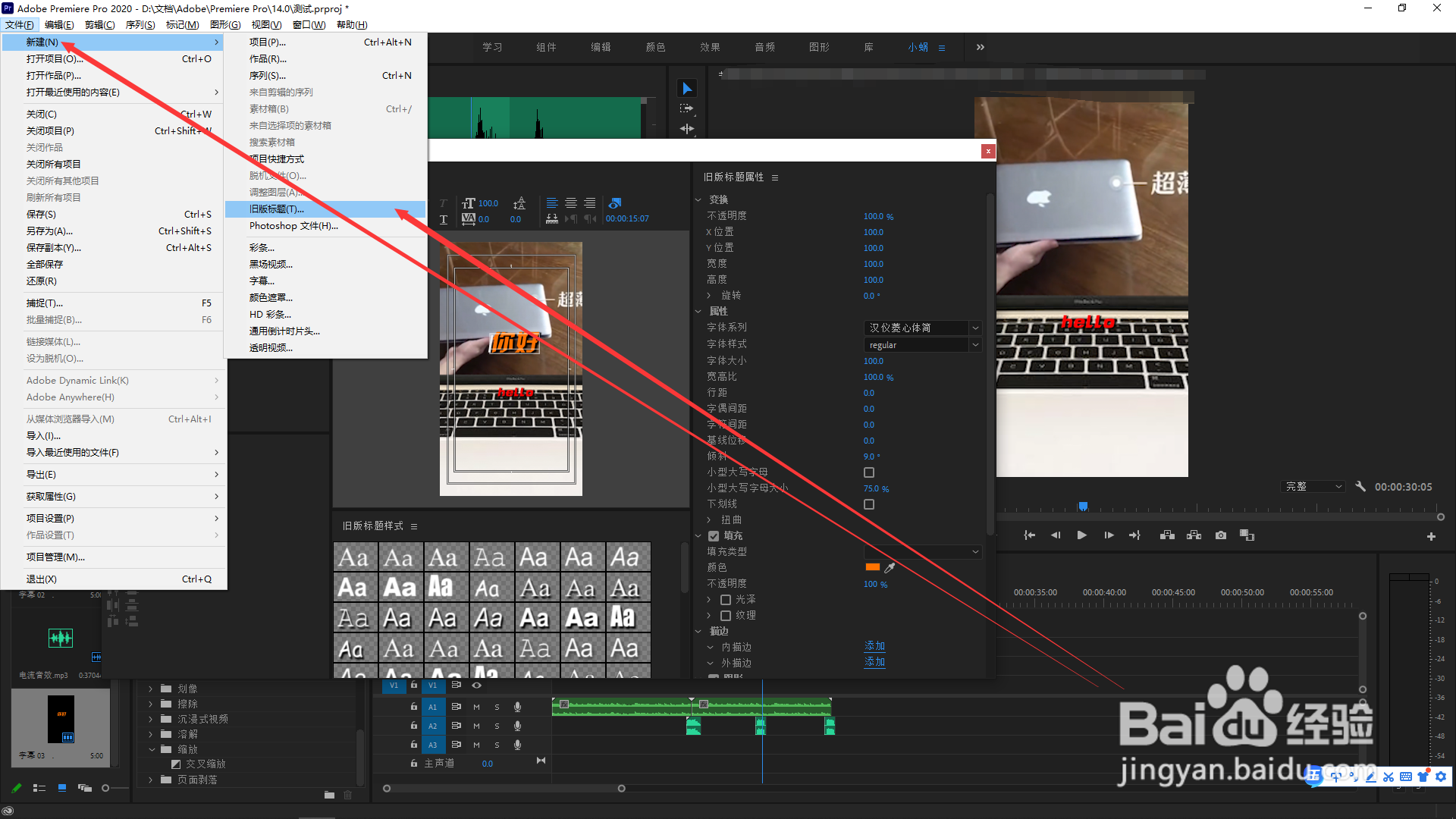Enable the Texture checkbox

(x=726, y=616)
